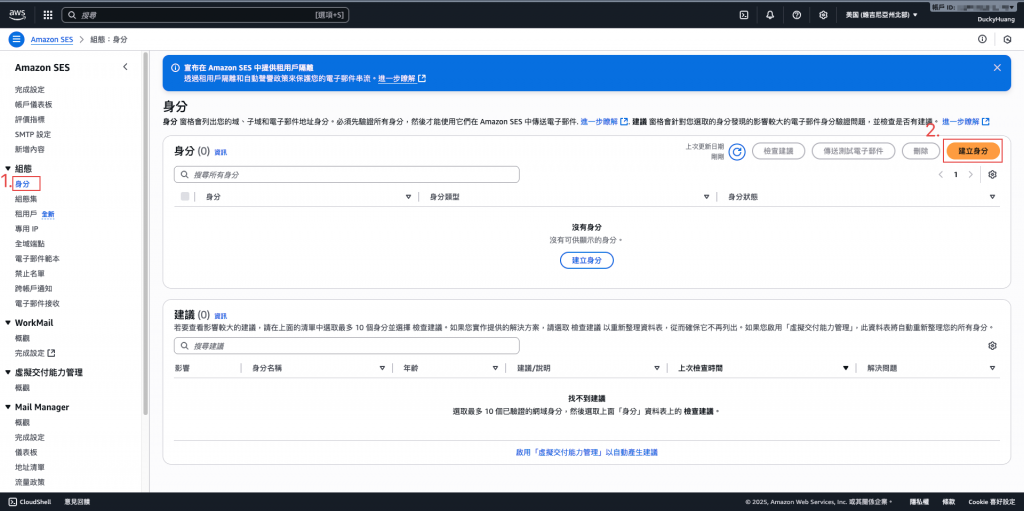The image size is (1024, 511).
Task: Open the 資訊 link beside 建議 (0)
Action: (x=221, y=316)
